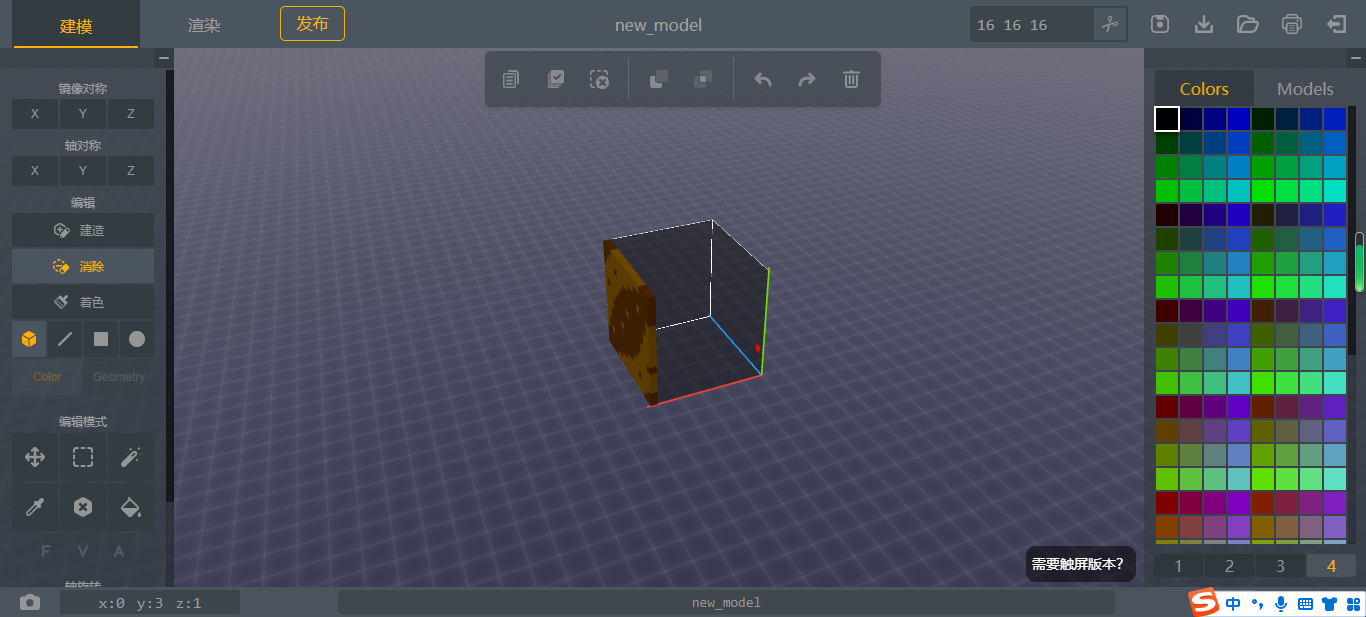The image size is (1366, 617).
Task: Click the scissors crop size icon
Action: pyautogui.click(x=1109, y=24)
